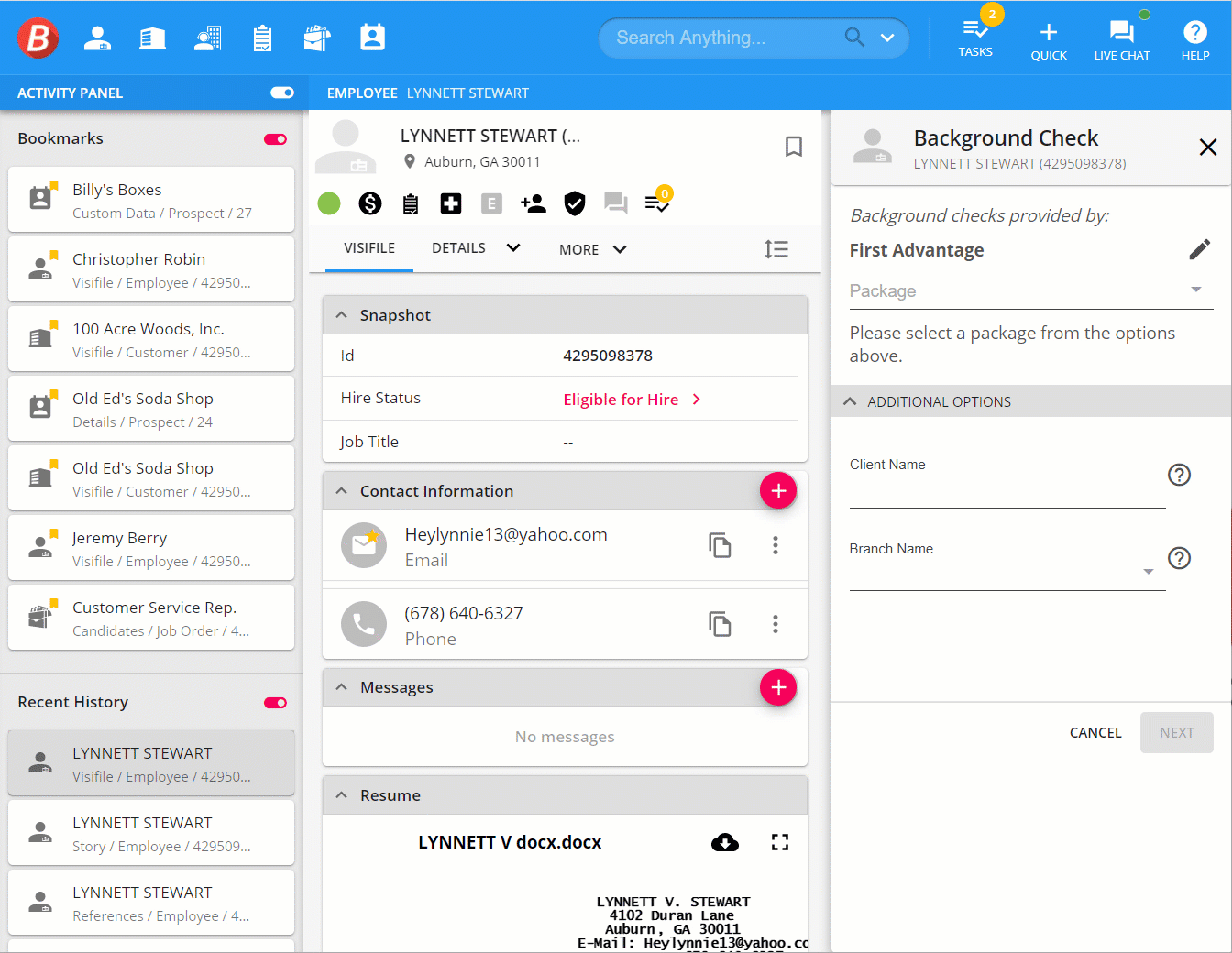This screenshot has width=1232, height=953.
Task: Collapse the Snapshot section
Action: [342, 315]
